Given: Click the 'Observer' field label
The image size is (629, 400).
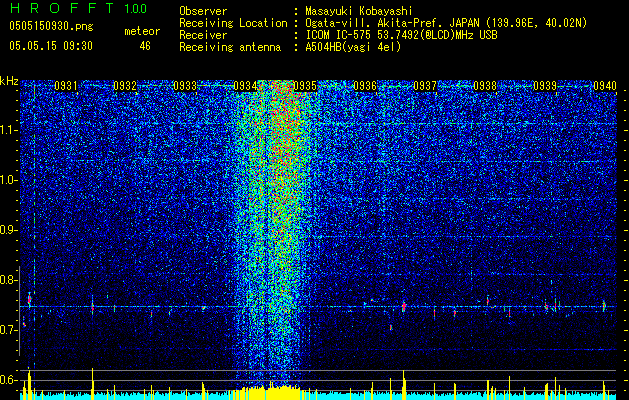Looking at the screenshot, I should pos(203,11).
